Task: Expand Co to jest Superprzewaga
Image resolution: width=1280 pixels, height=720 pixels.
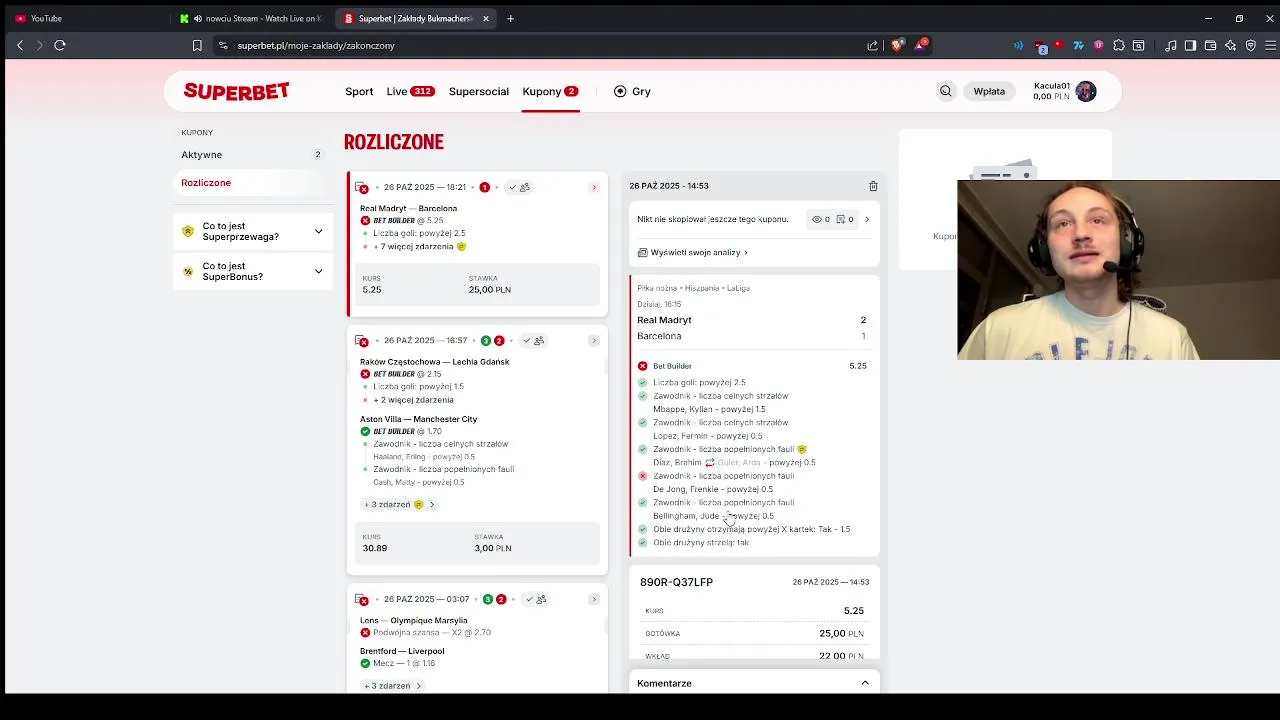Action: click(253, 231)
